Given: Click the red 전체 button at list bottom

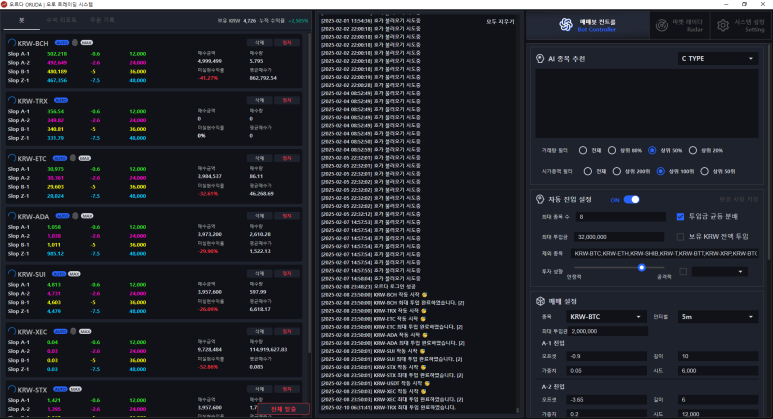Looking at the screenshot, I should tap(283, 409).
